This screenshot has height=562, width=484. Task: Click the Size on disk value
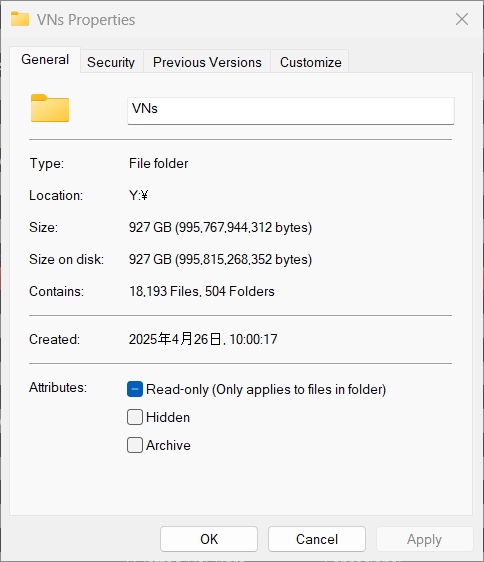[x=220, y=259]
